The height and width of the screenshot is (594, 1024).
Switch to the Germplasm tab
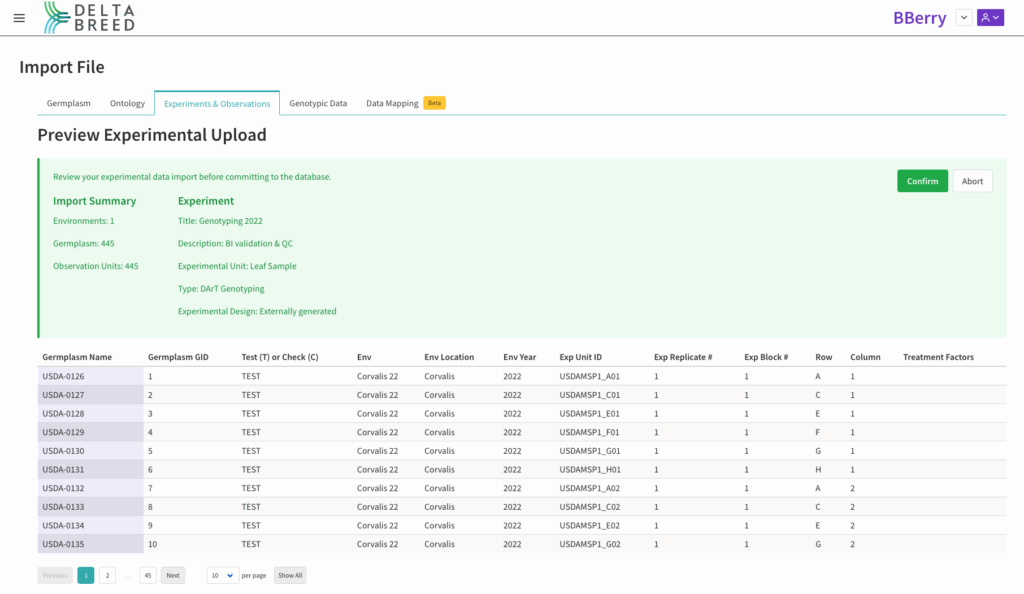[x=69, y=103]
